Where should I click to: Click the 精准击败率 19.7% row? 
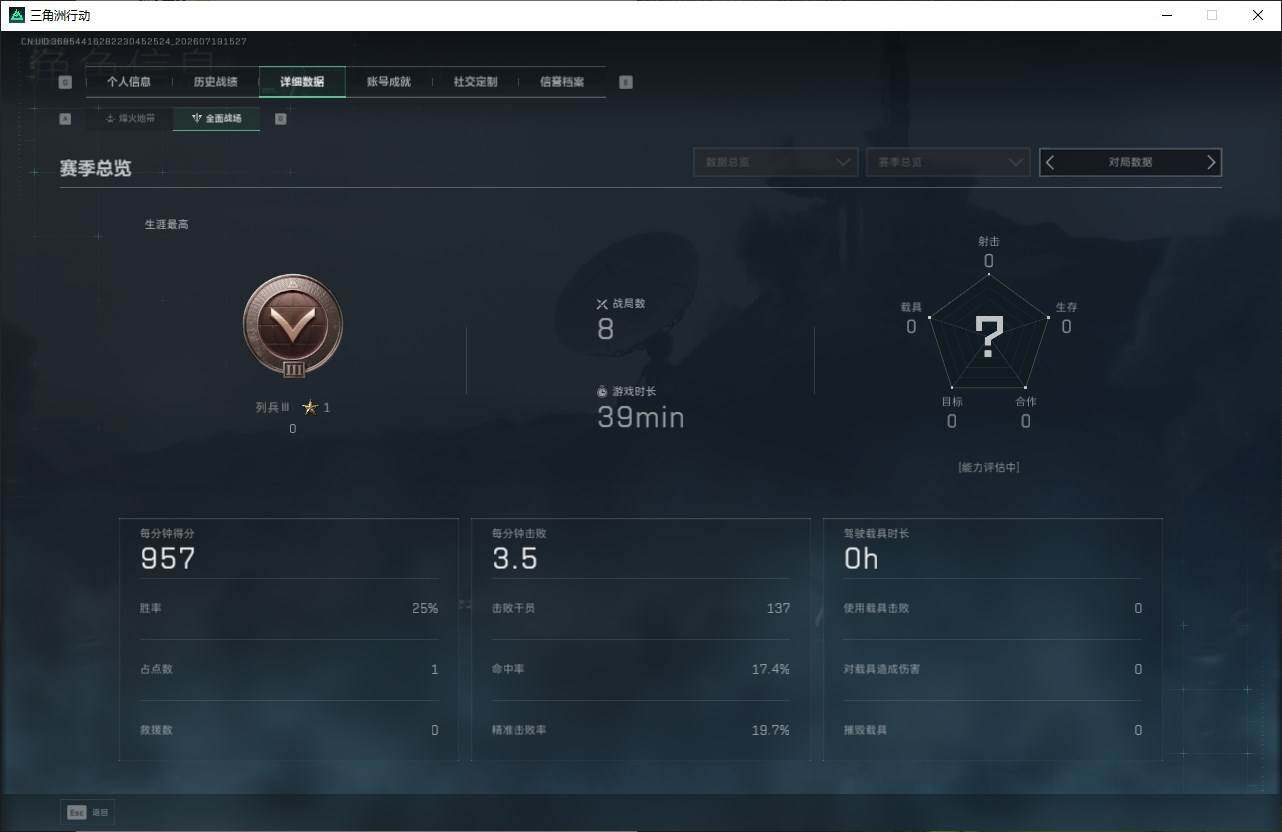pos(641,730)
